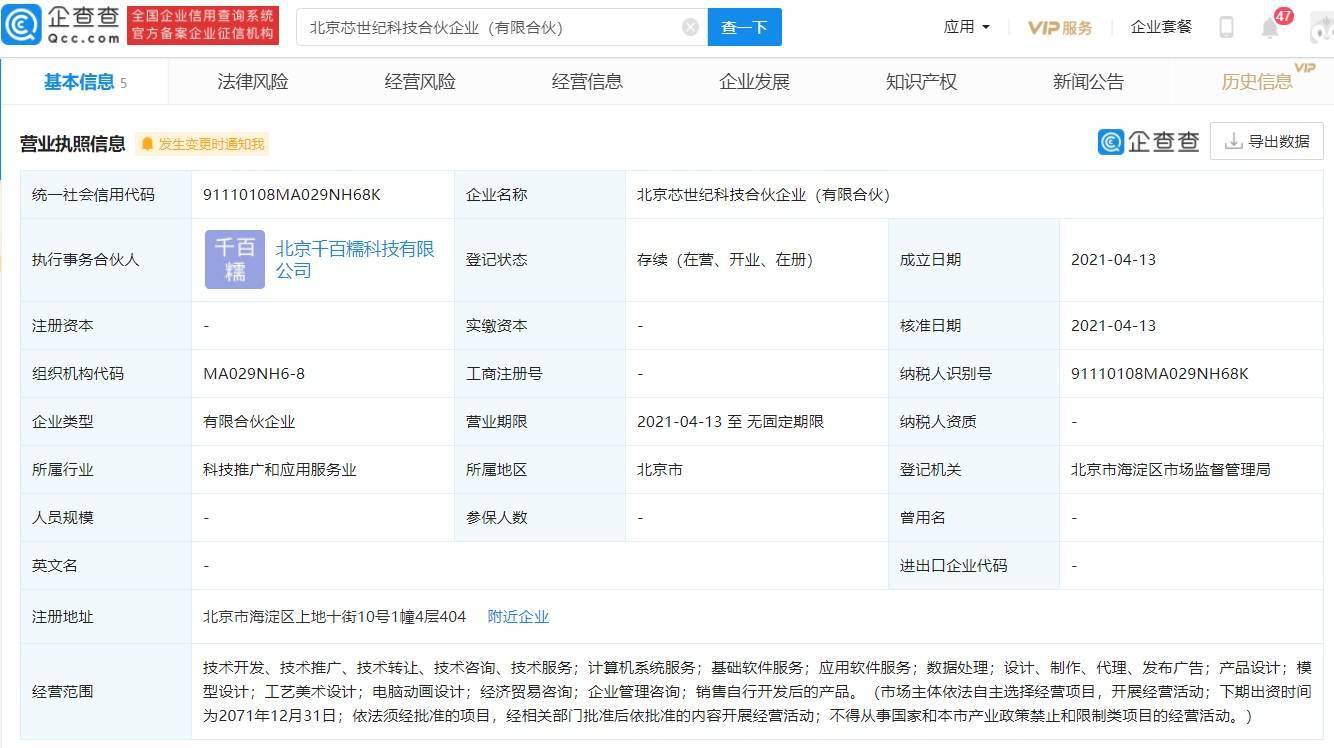This screenshot has height=748, width=1334.
Task: Click the 所属行业 value 科技推广和应用服务业
Action: pos(280,470)
